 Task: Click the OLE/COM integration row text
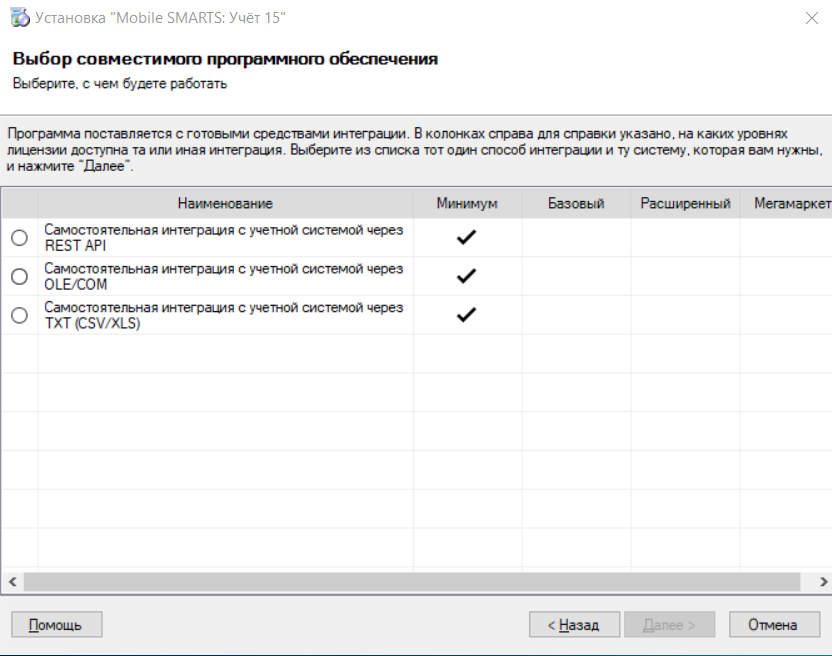[x=223, y=277]
